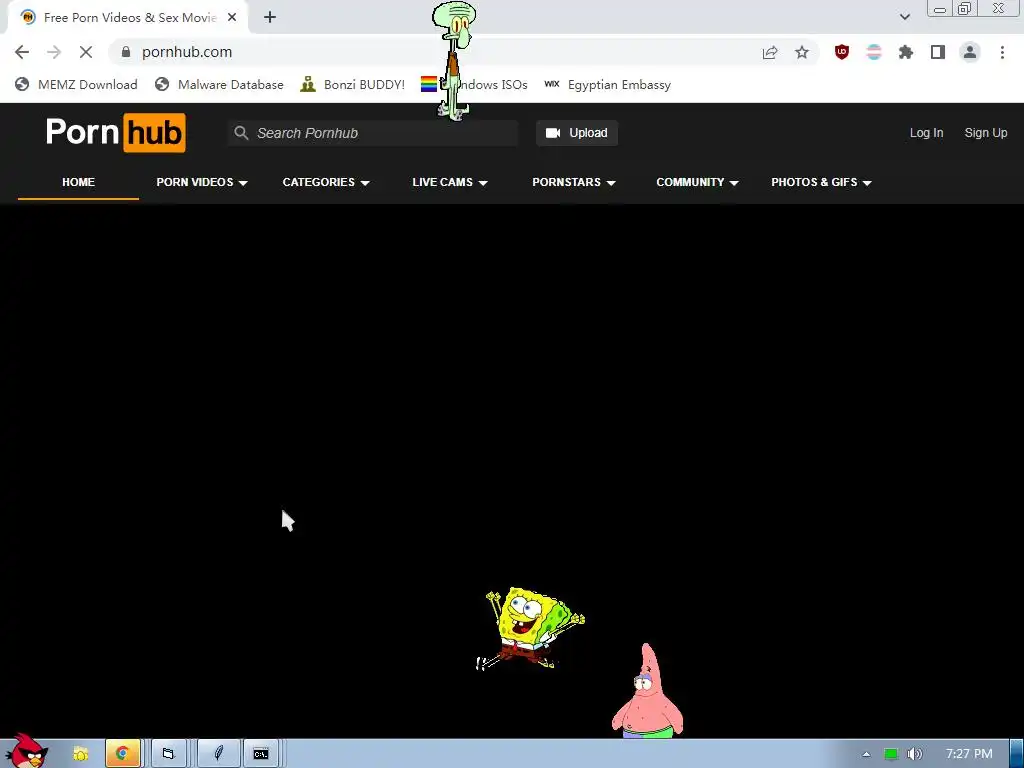Expand the COMMUNITY dropdown menu
1024x768 pixels.
point(697,182)
